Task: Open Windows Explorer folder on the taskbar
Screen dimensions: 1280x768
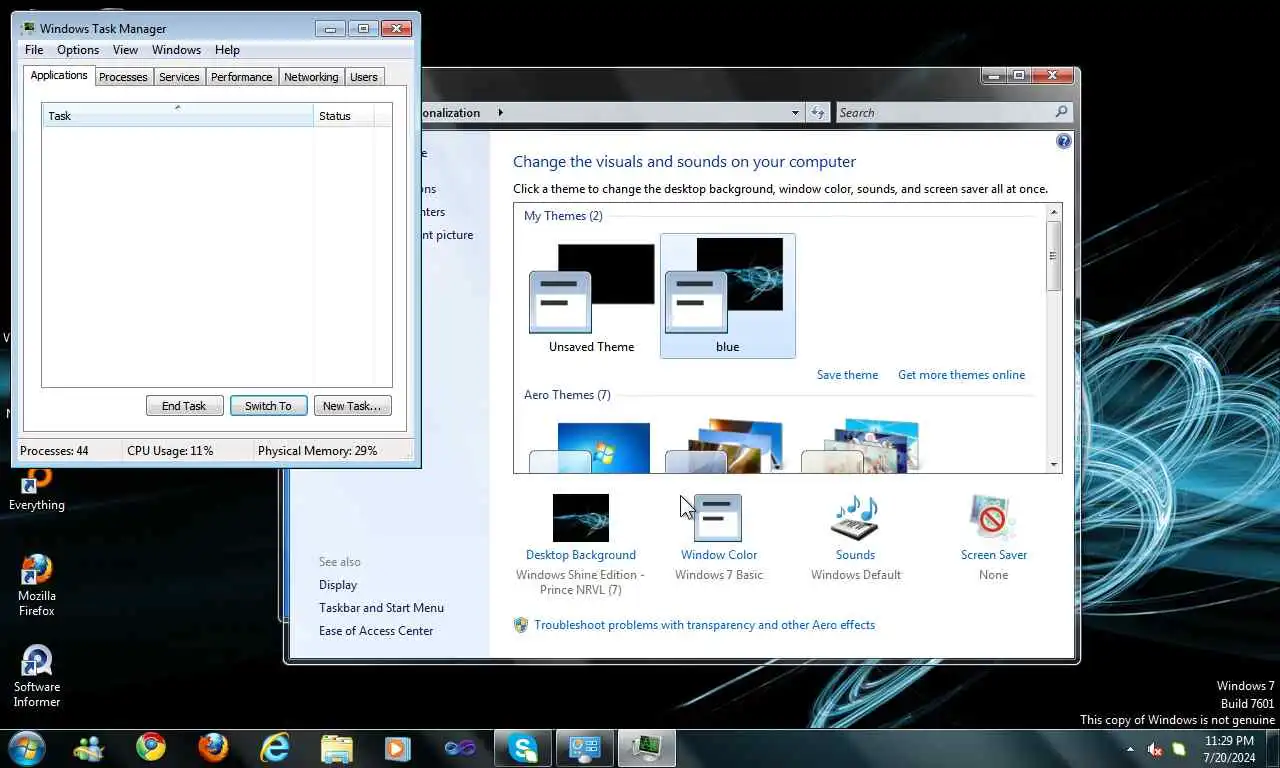Action: pos(337,747)
